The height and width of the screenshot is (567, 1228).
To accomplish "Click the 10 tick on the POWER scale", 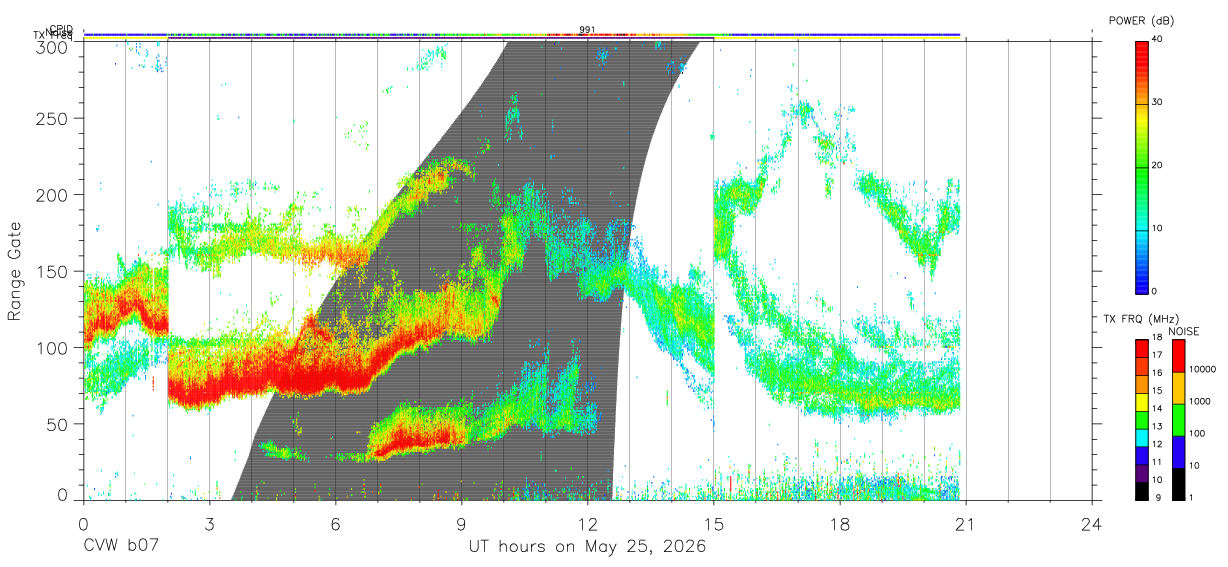I will click(1157, 229).
